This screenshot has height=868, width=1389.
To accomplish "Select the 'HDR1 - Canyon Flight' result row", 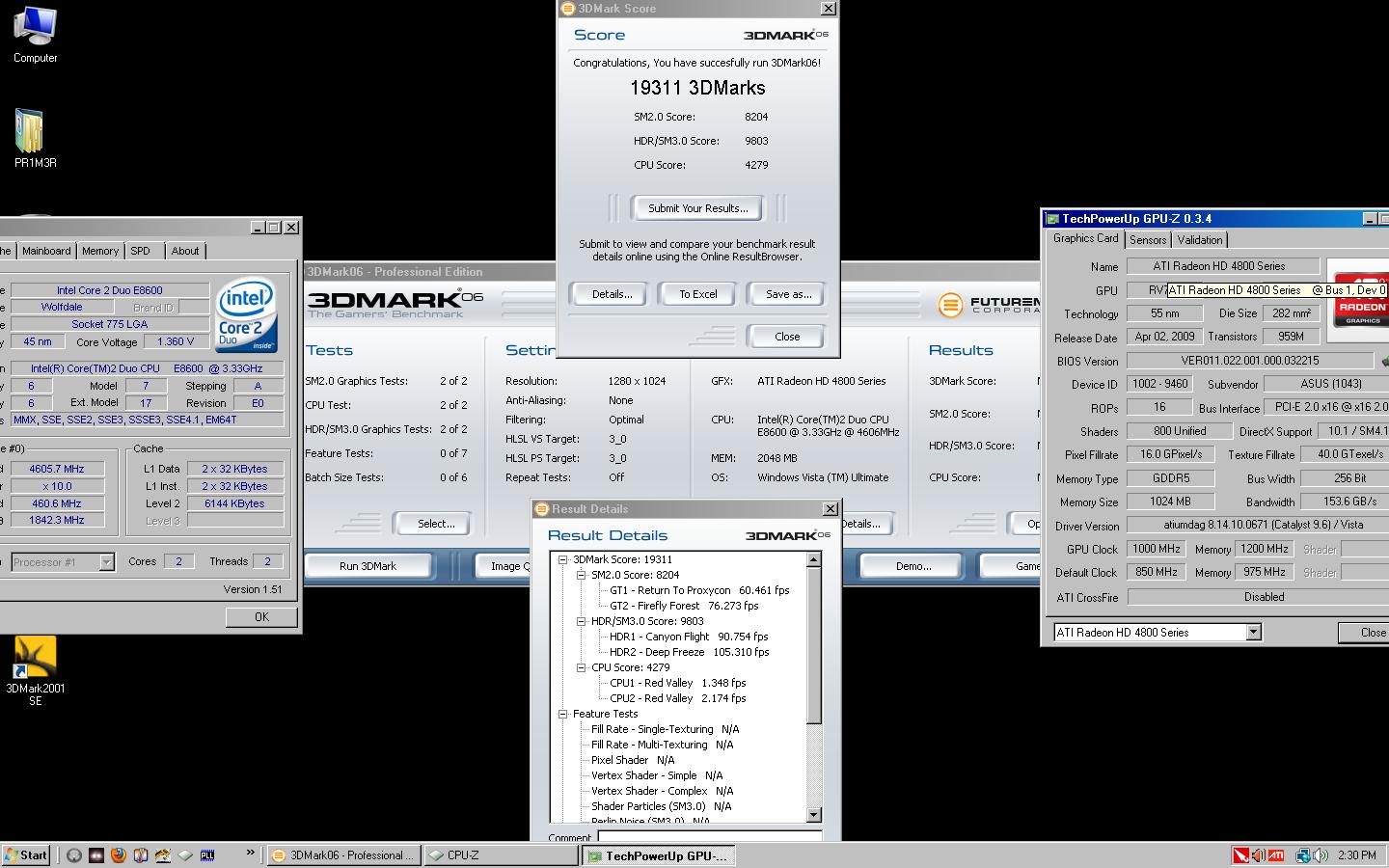I will tap(689, 637).
